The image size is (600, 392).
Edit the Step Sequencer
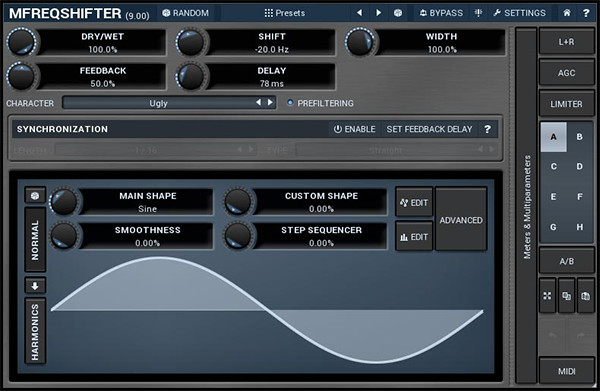[414, 237]
